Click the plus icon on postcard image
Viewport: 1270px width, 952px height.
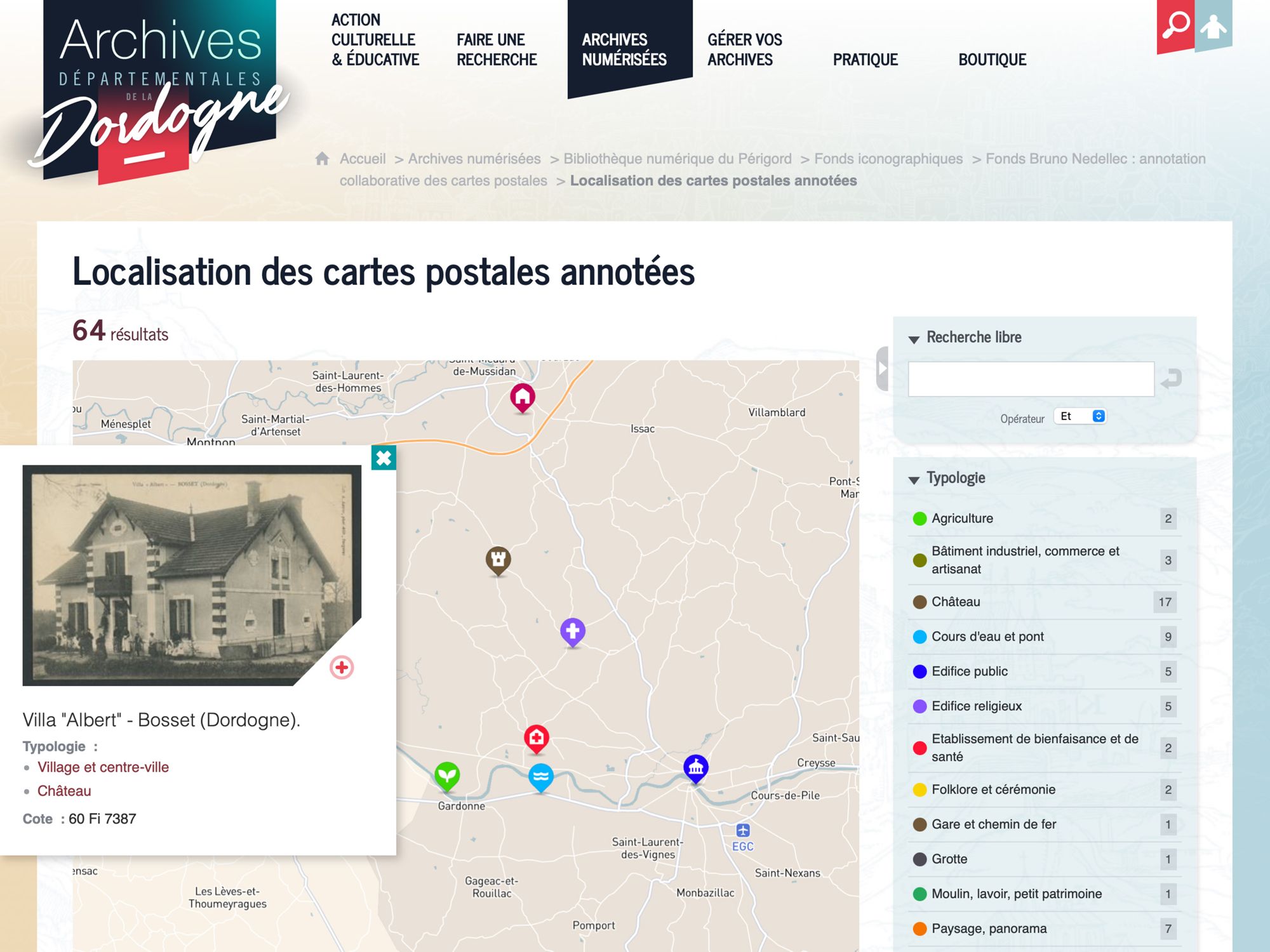tap(342, 667)
